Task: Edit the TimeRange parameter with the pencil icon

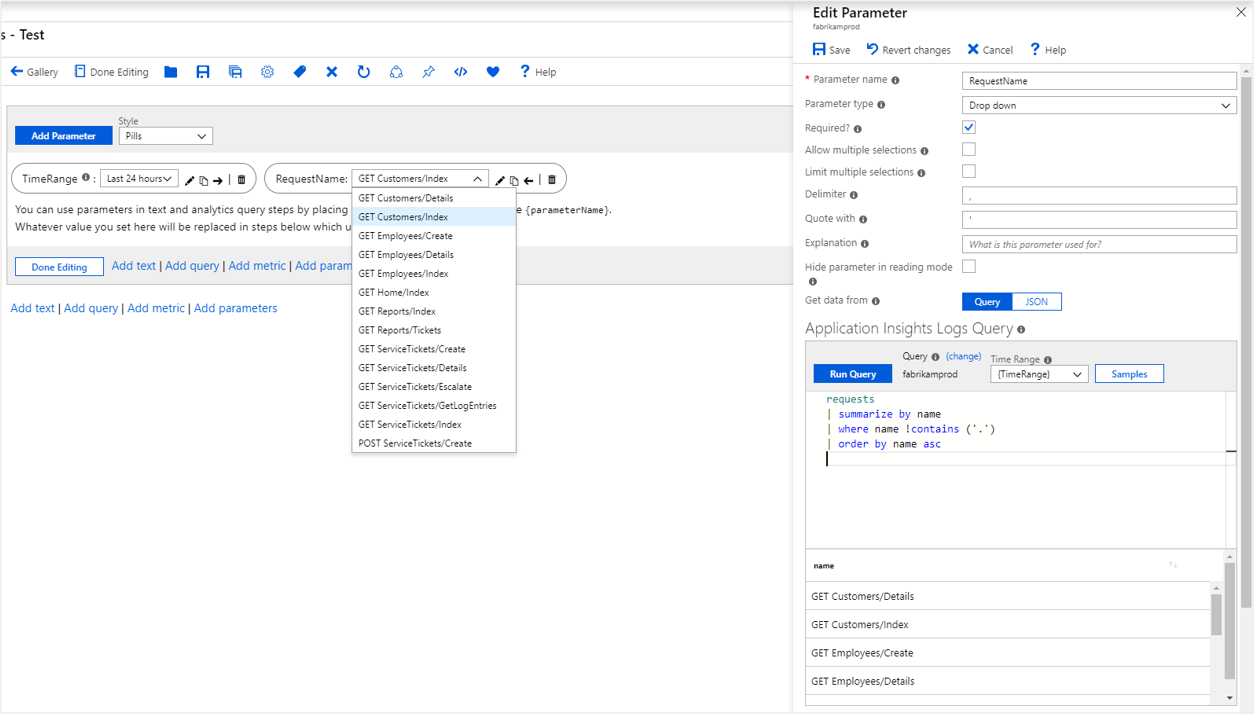Action: 189,178
